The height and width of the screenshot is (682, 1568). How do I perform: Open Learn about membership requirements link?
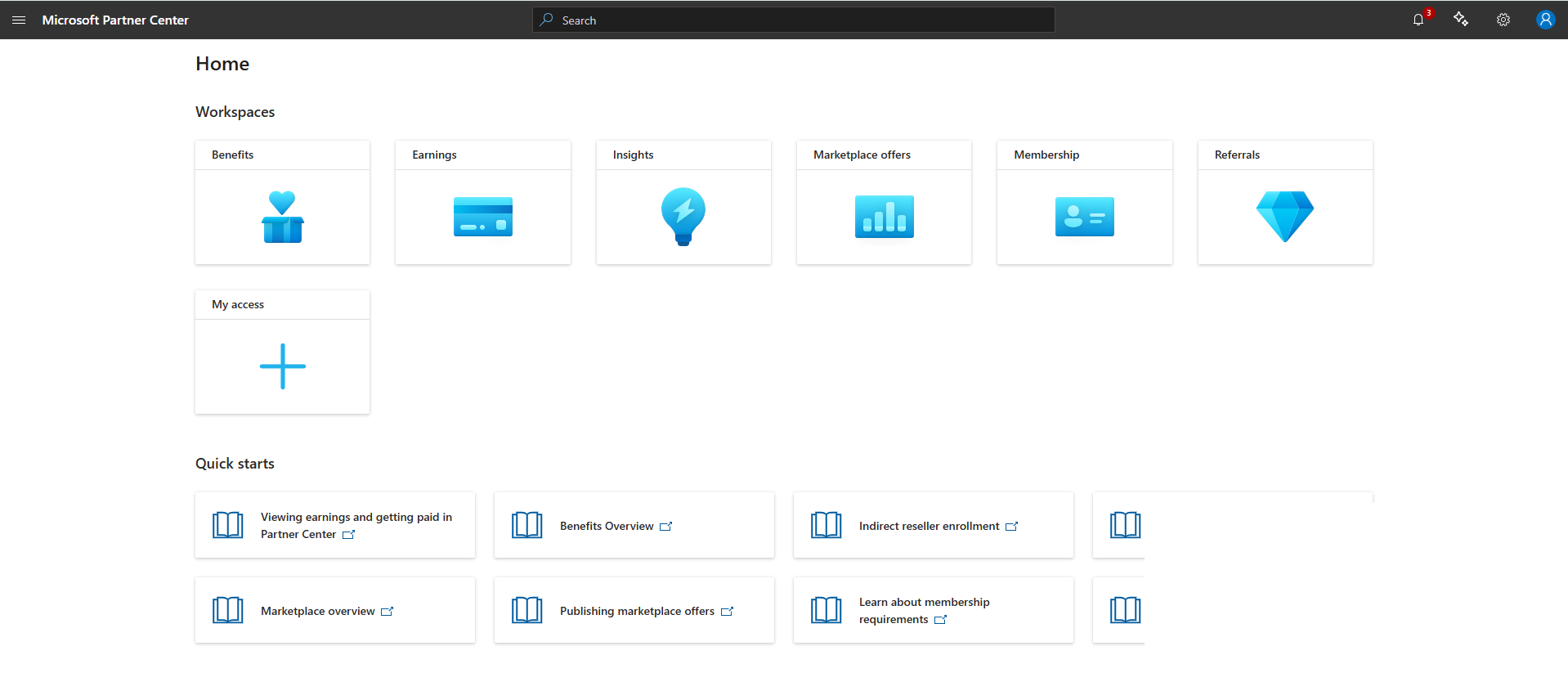(x=925, y=610)
